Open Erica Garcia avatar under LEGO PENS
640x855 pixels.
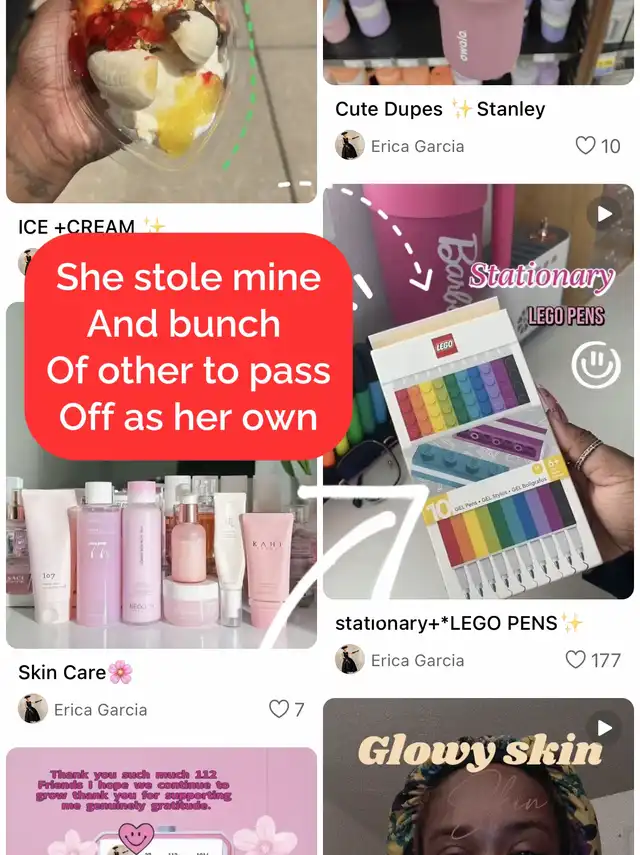click(x=349, y=659)
